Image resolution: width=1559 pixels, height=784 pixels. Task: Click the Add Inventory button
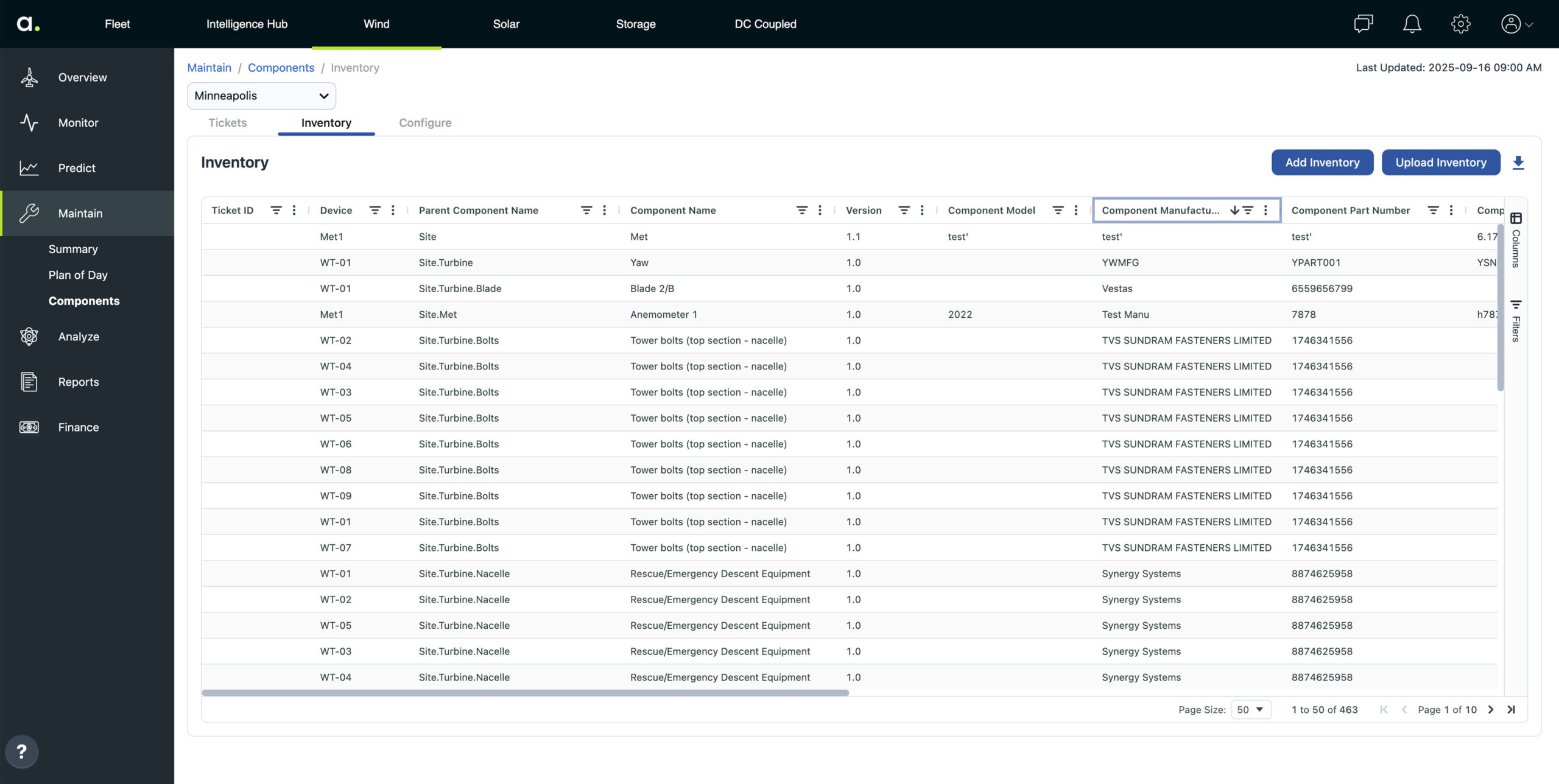point(1322,163)
